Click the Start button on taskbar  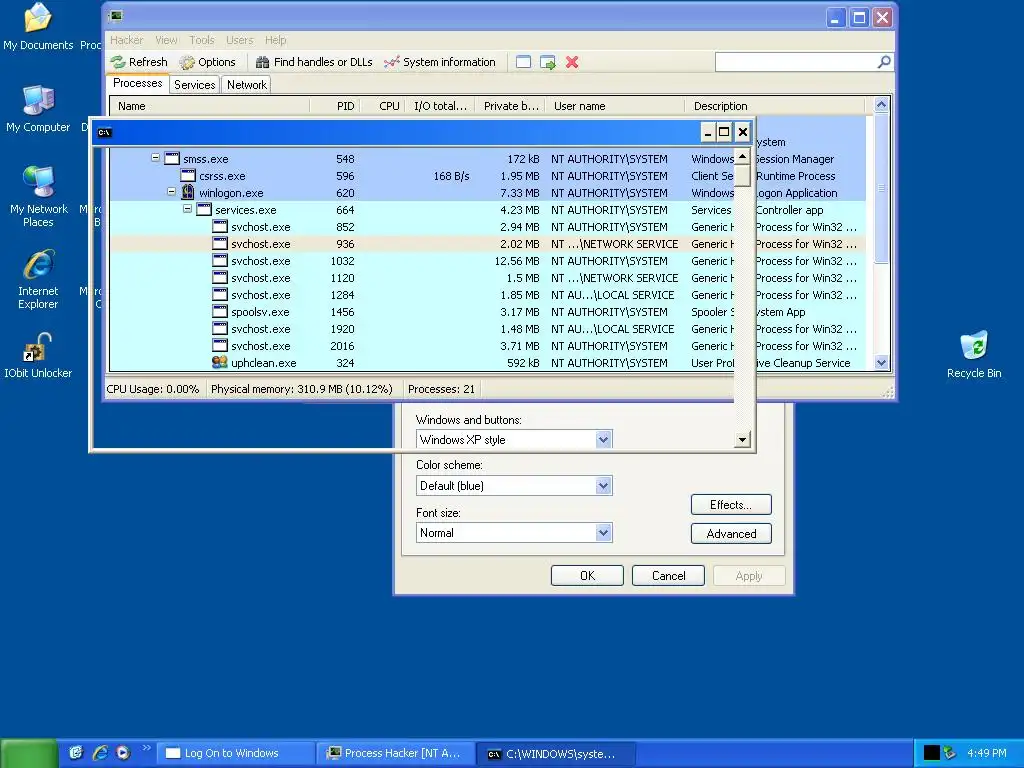pyautogui.click(x=29, y=753)
